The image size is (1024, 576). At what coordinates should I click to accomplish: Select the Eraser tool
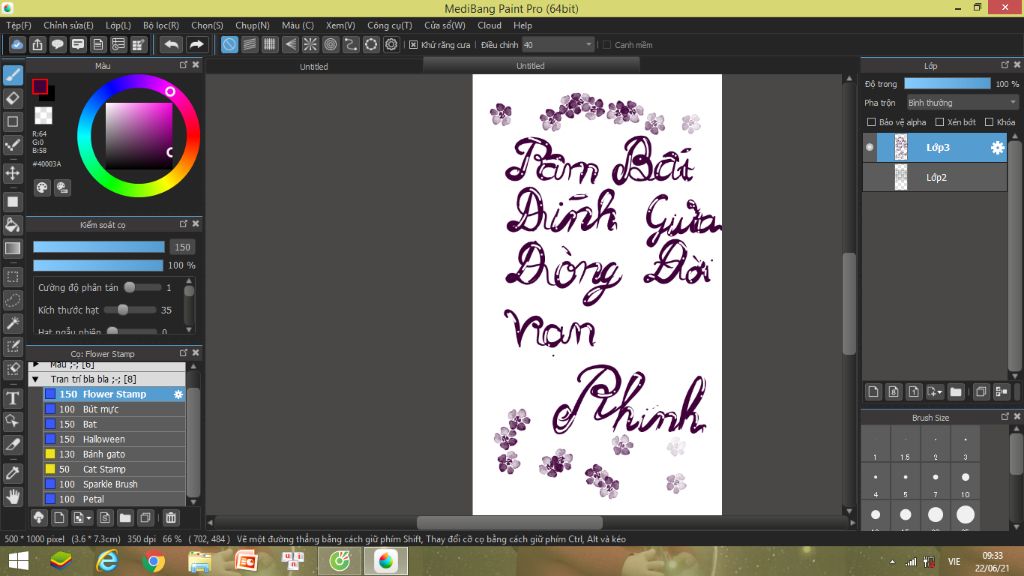pos(12,99)
